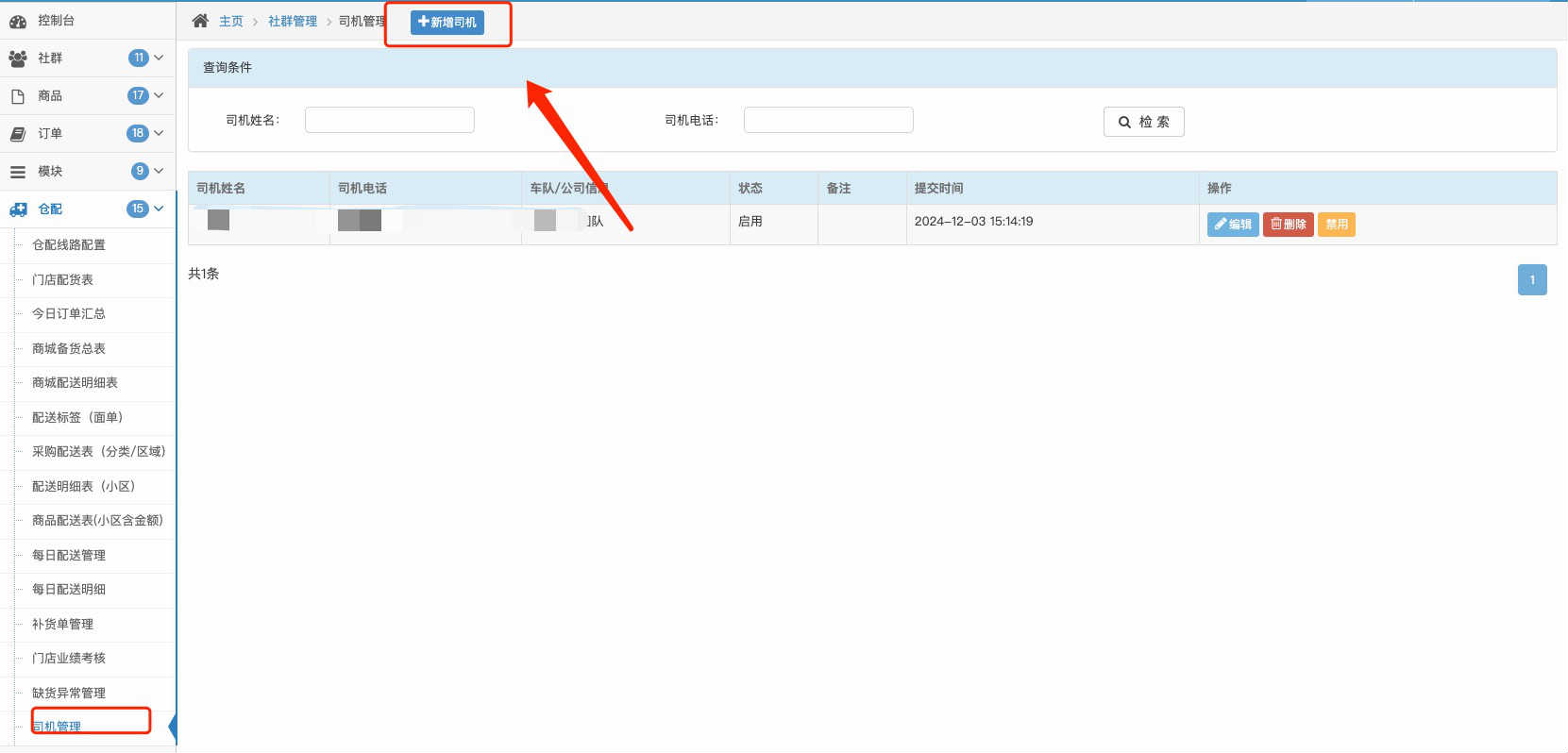Click the 新增司机 button

coord(447,22)
